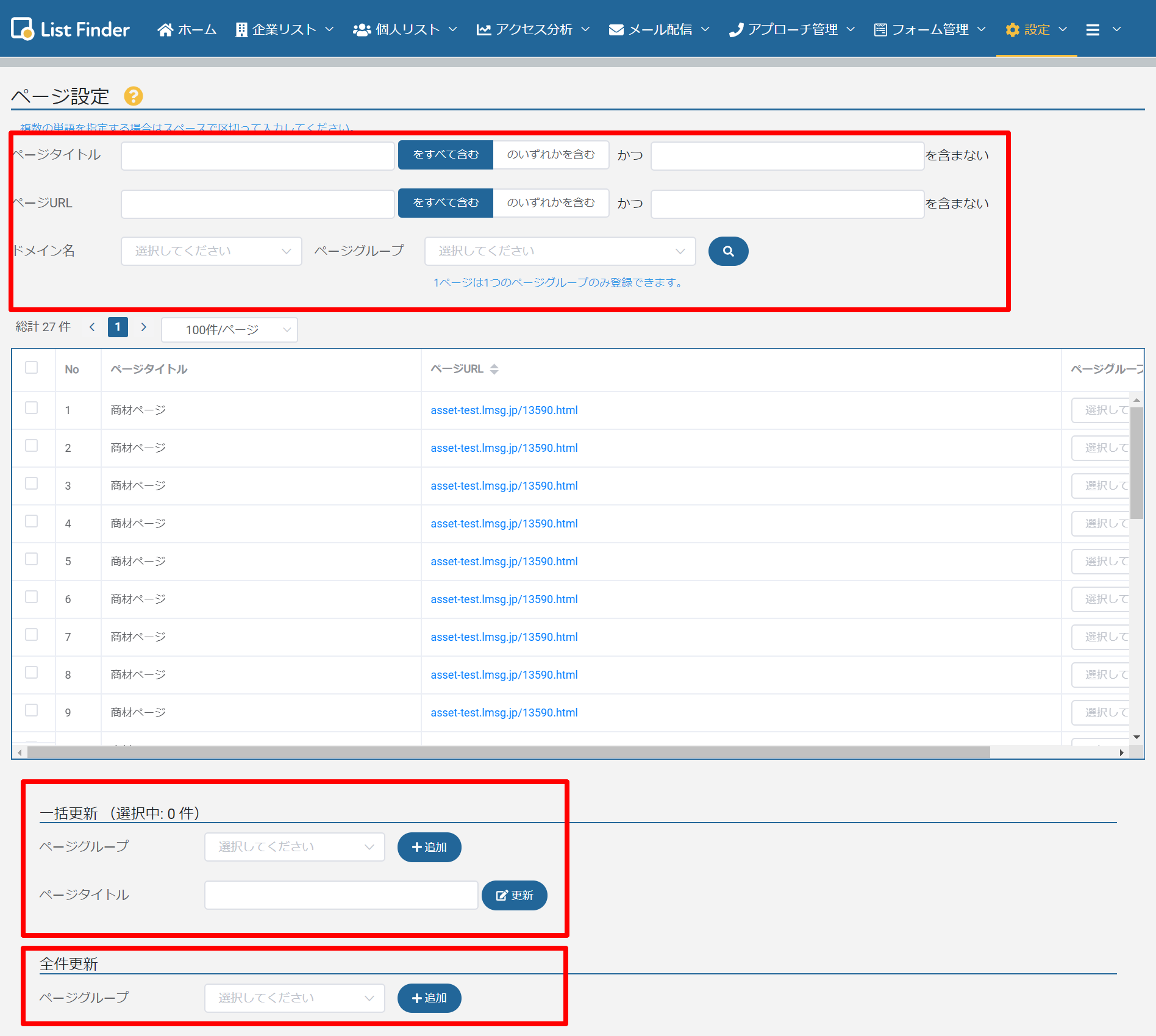Go to next page with right chevron
1156x1036 pixels.
tap(144, 327)
